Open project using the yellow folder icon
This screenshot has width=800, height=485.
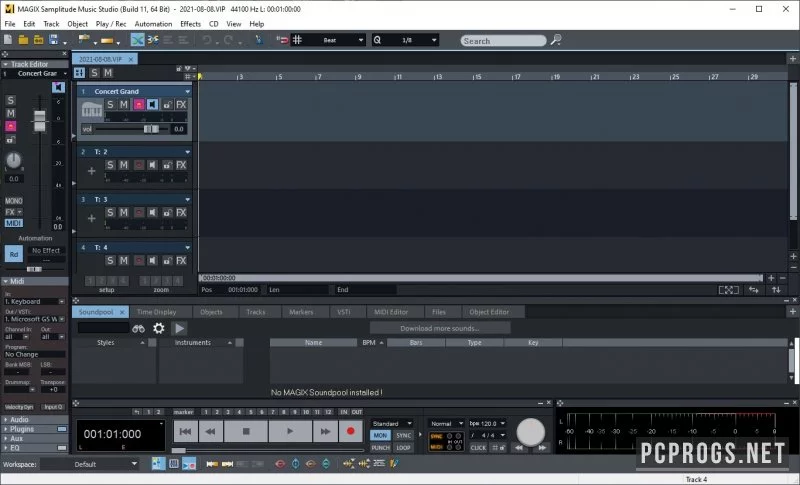[x=23, y=39]
